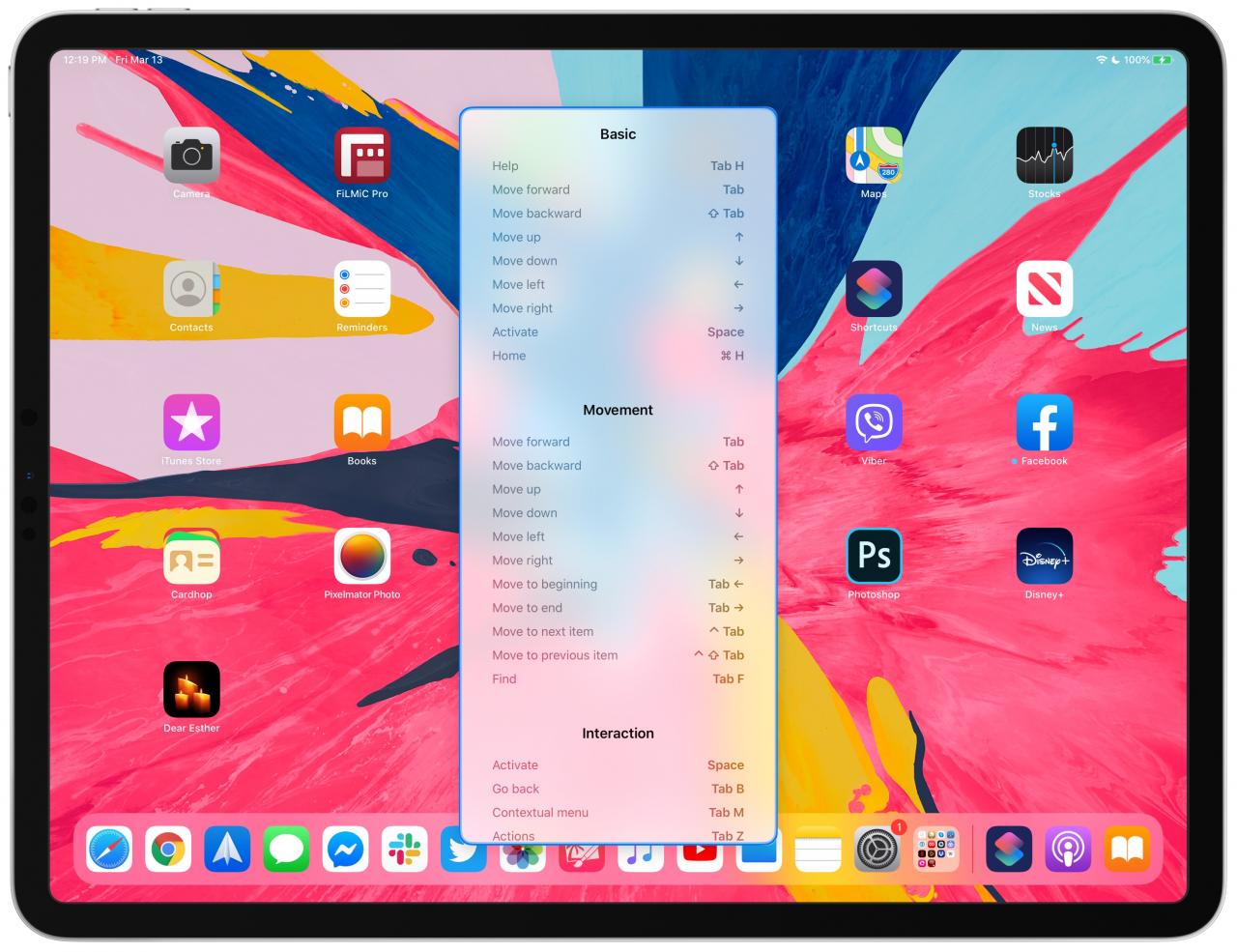Select the Move to previous item row
Viewport: 1237px width, 952px height.
pos(618,655)
